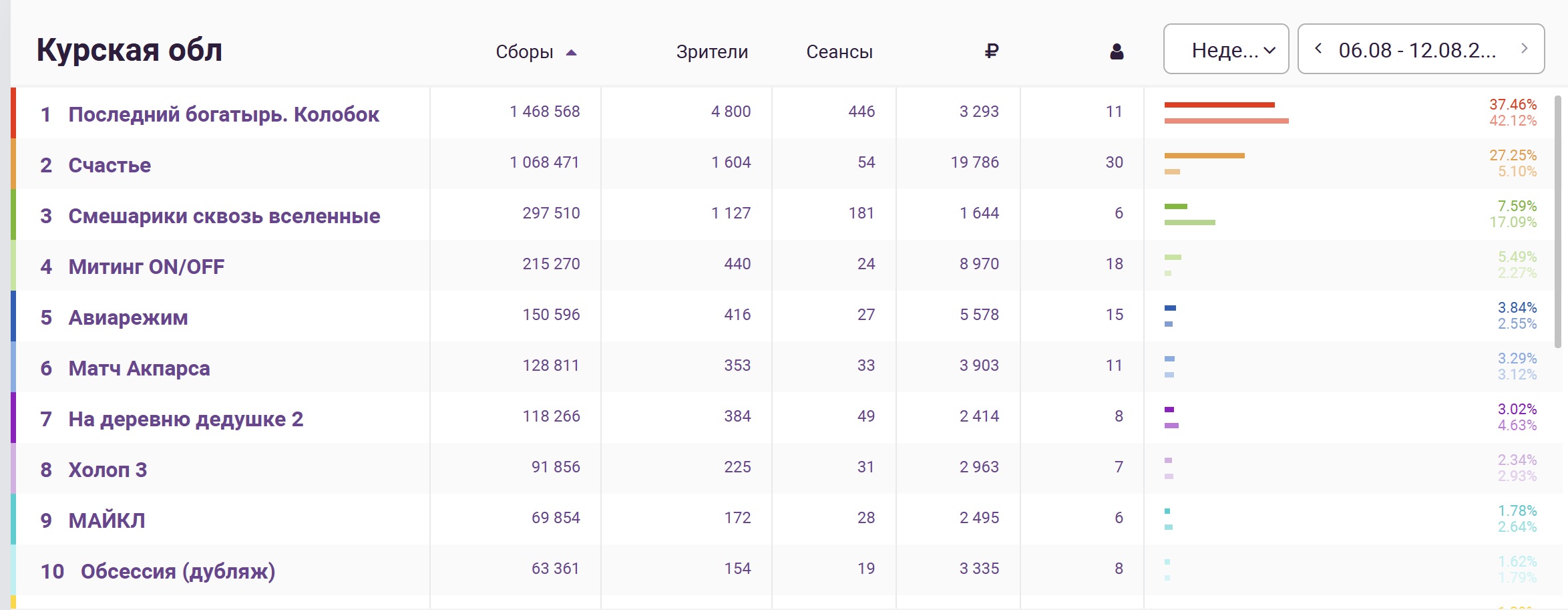Image resolution: width=1568 pixels, height=610 pixels.
Task: Click the Сборы sort arrow icon
Action: [571, 52]
